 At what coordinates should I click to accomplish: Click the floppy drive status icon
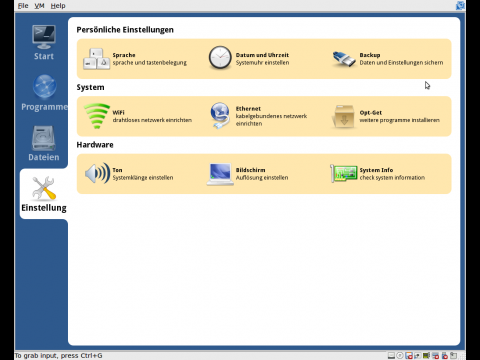pyautogui.click(x=409, y=355)
